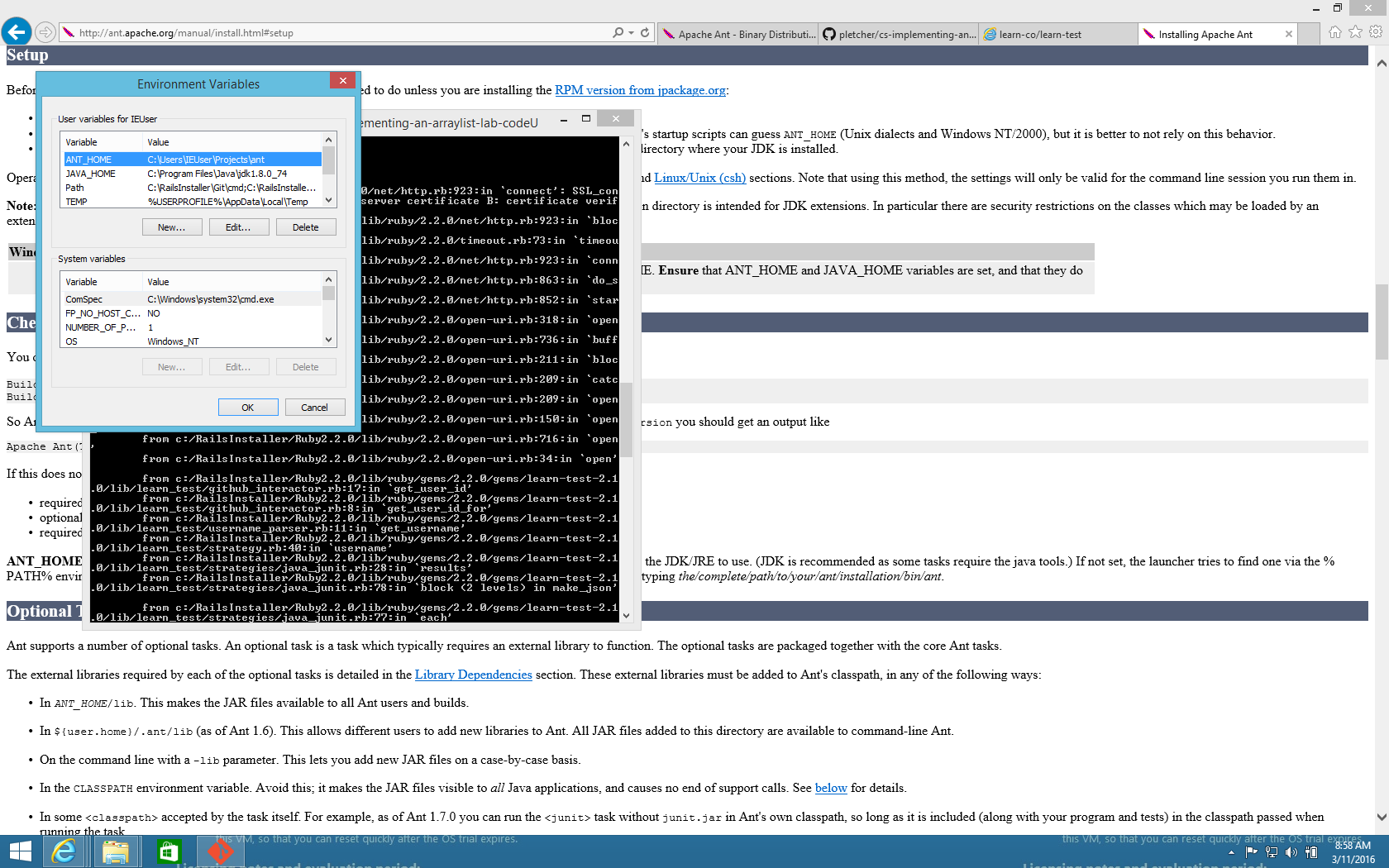Image resolution: width=1389 pixels, height=868 pixels.
Task: Open the search history dropdown in the address bar
Action: click(x=632, y=33)
